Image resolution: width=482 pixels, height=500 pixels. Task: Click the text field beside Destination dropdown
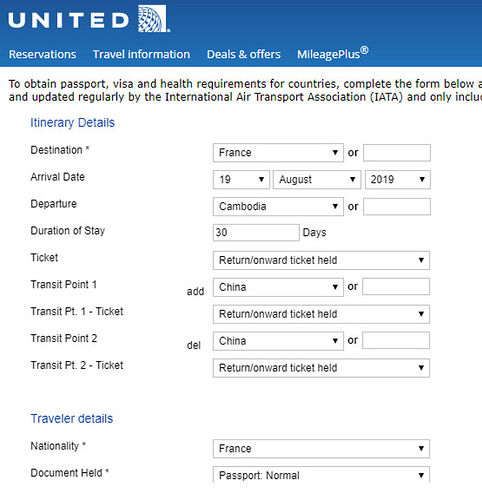(397, 153)
